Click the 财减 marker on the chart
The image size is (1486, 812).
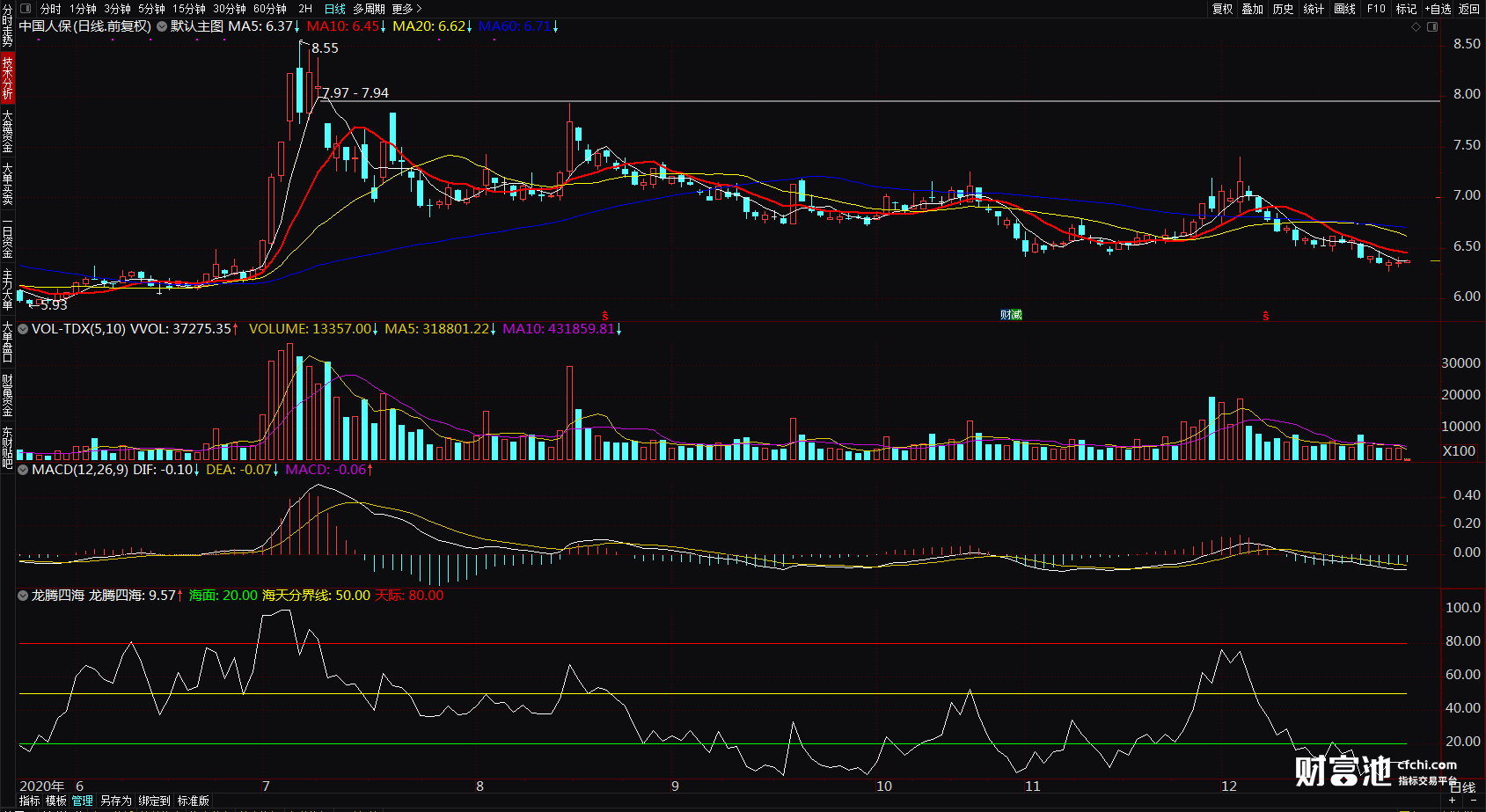pyautogui.click(x=1011, y=315)
